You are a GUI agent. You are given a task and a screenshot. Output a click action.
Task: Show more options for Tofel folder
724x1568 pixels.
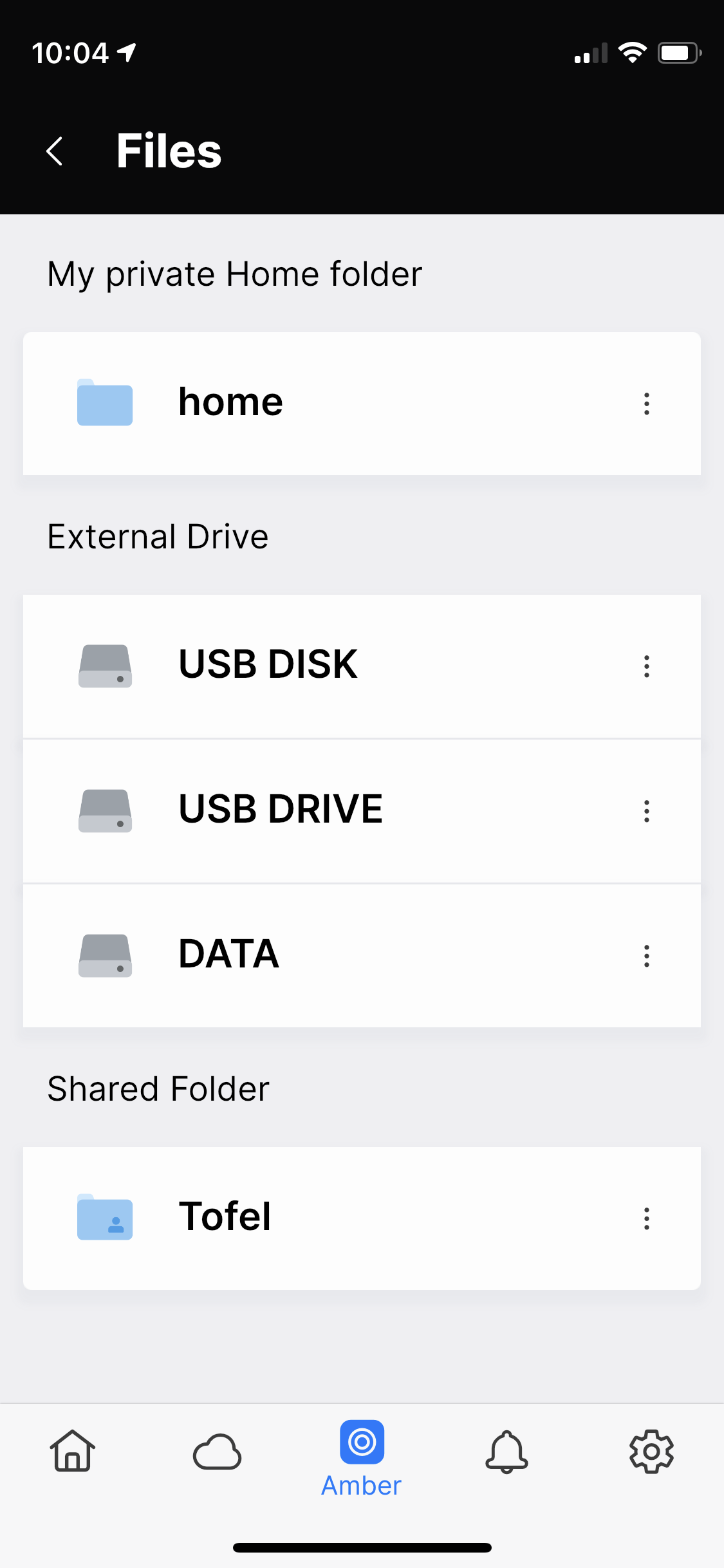(647, 1218)
